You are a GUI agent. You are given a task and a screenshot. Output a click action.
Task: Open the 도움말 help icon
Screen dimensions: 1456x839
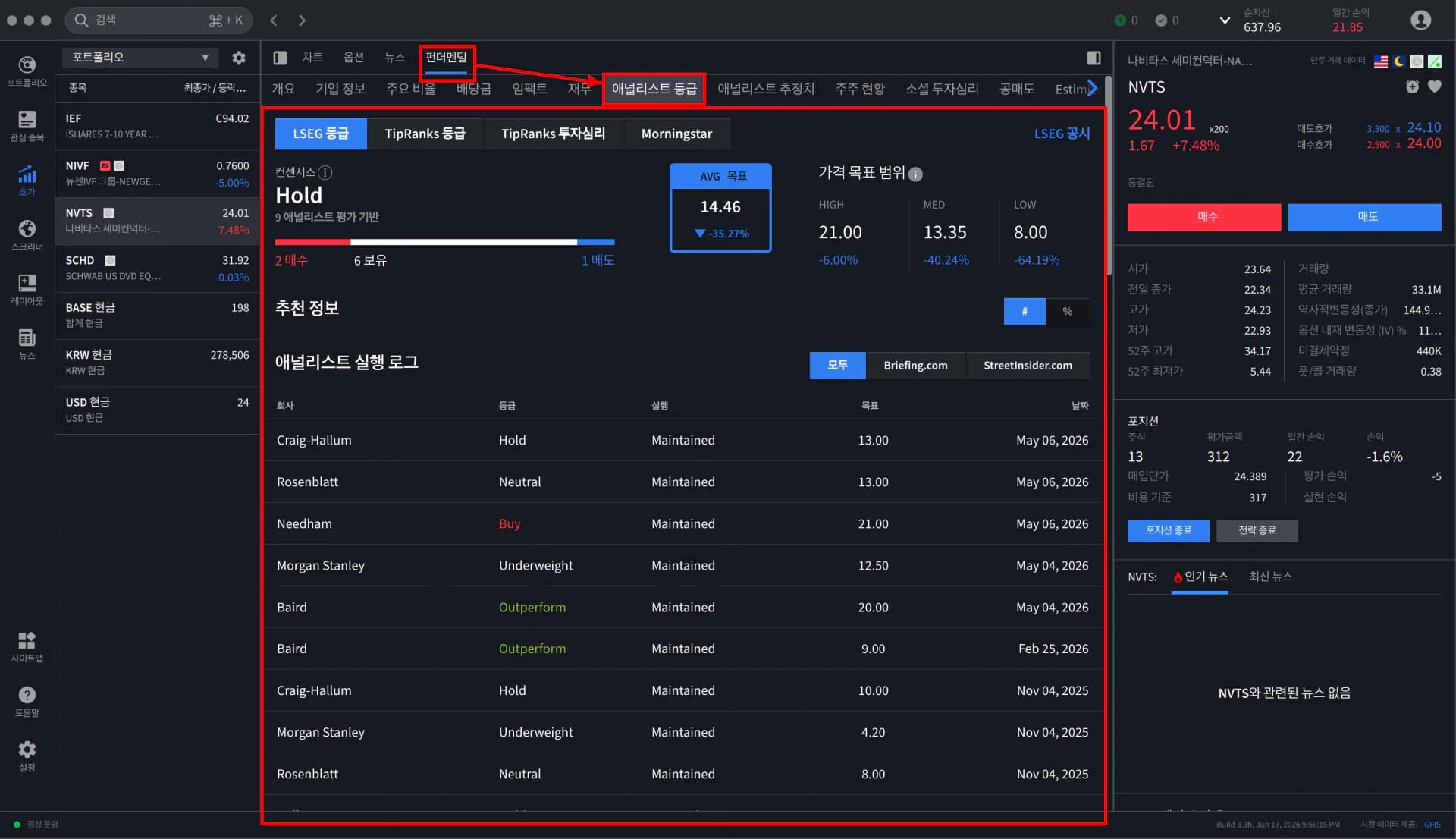(x=27, y=702)
